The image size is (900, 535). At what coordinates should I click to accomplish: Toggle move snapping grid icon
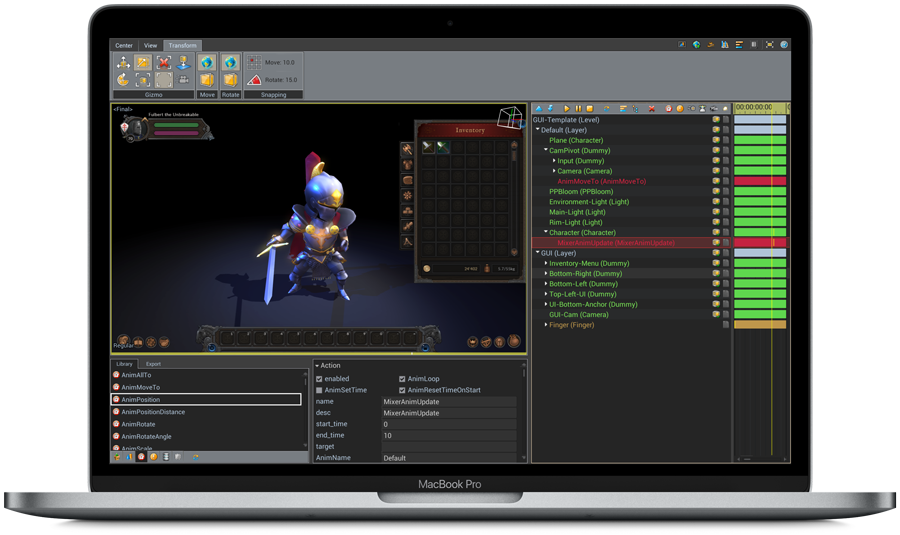(x=254, y=62)
